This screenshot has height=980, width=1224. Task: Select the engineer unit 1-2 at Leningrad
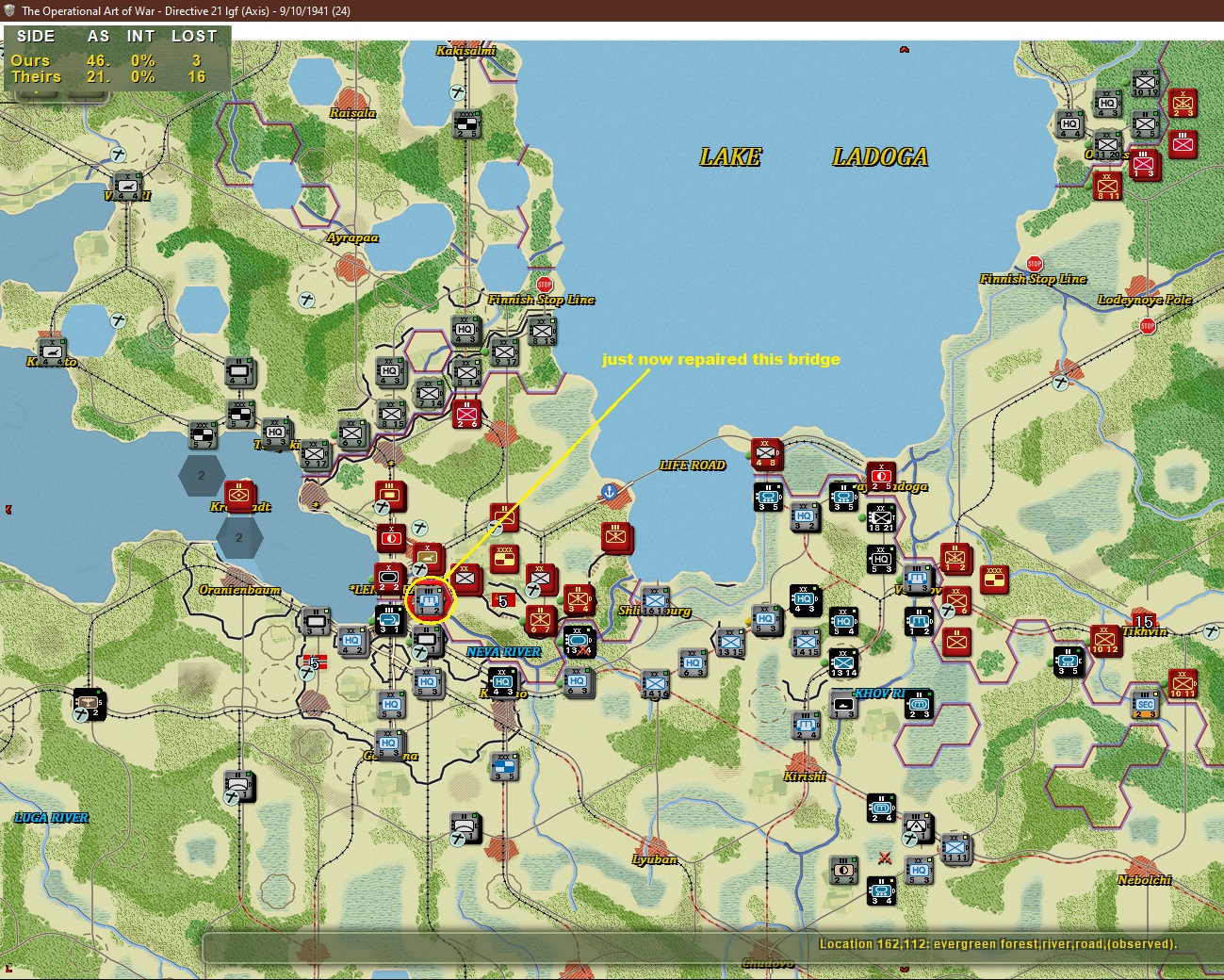429,600
